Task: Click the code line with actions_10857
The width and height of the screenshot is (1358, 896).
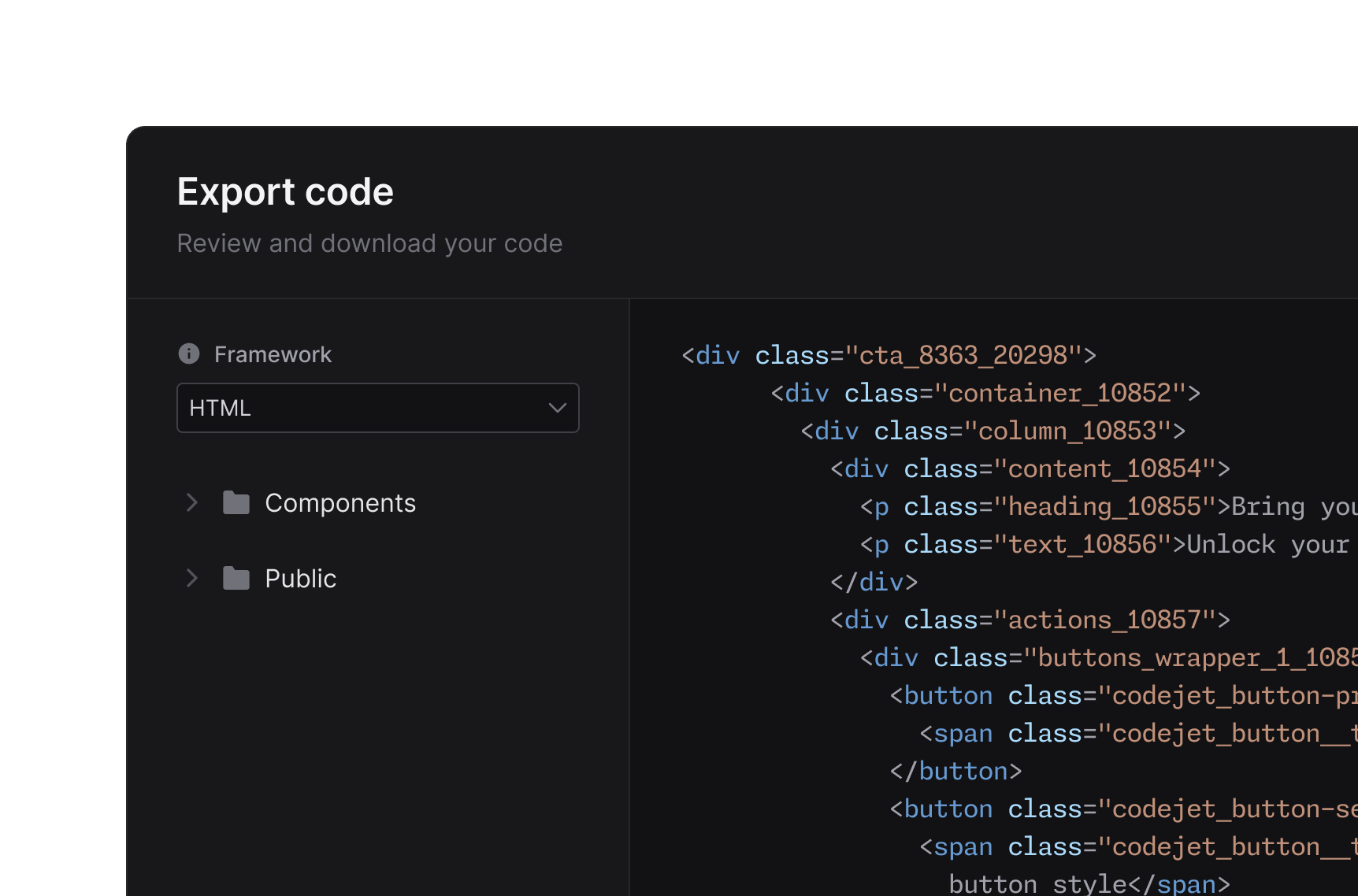Action: [x=1030, y=620]
